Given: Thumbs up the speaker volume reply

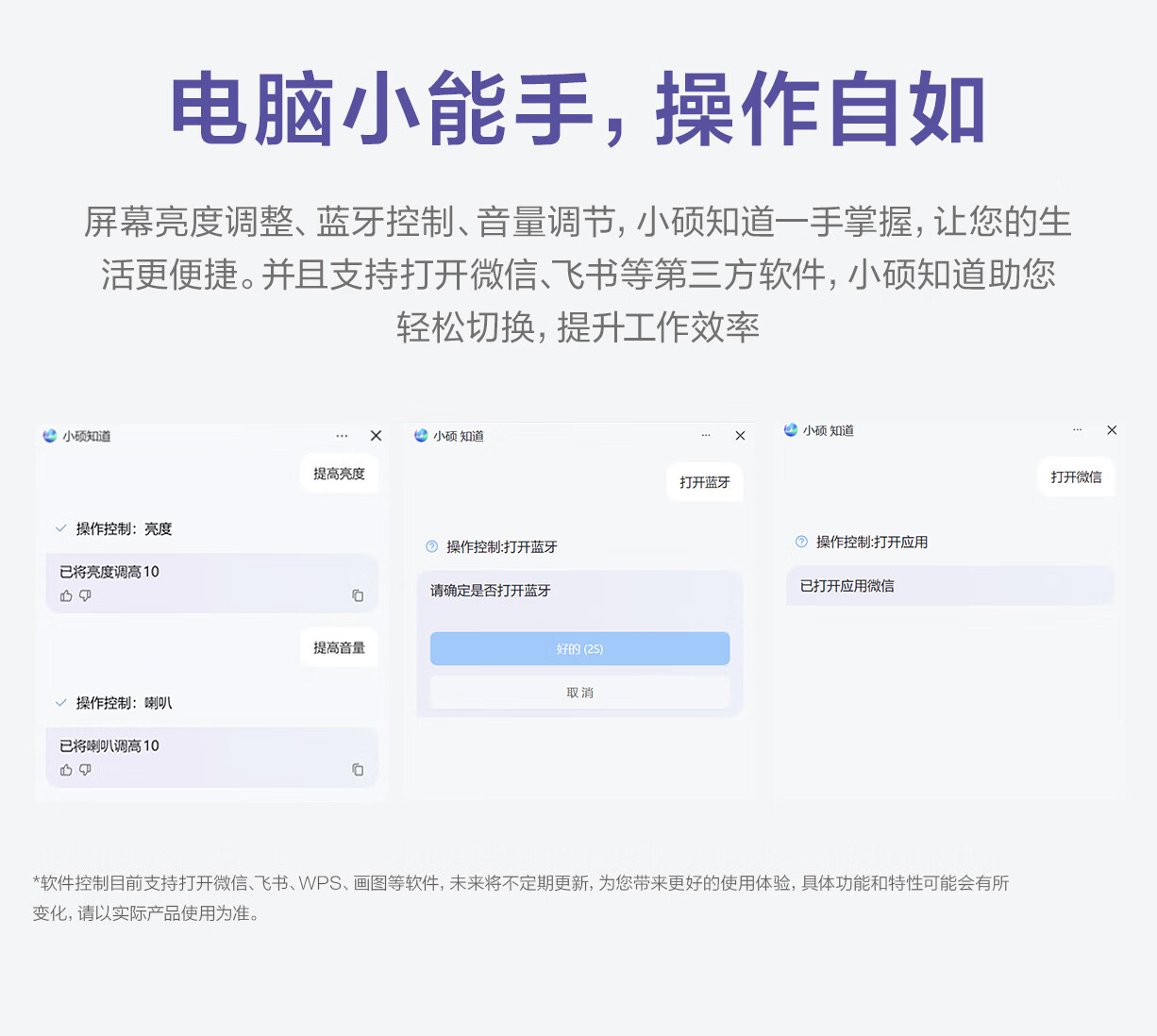Looking at the screenshot, I should pos(66,770).
